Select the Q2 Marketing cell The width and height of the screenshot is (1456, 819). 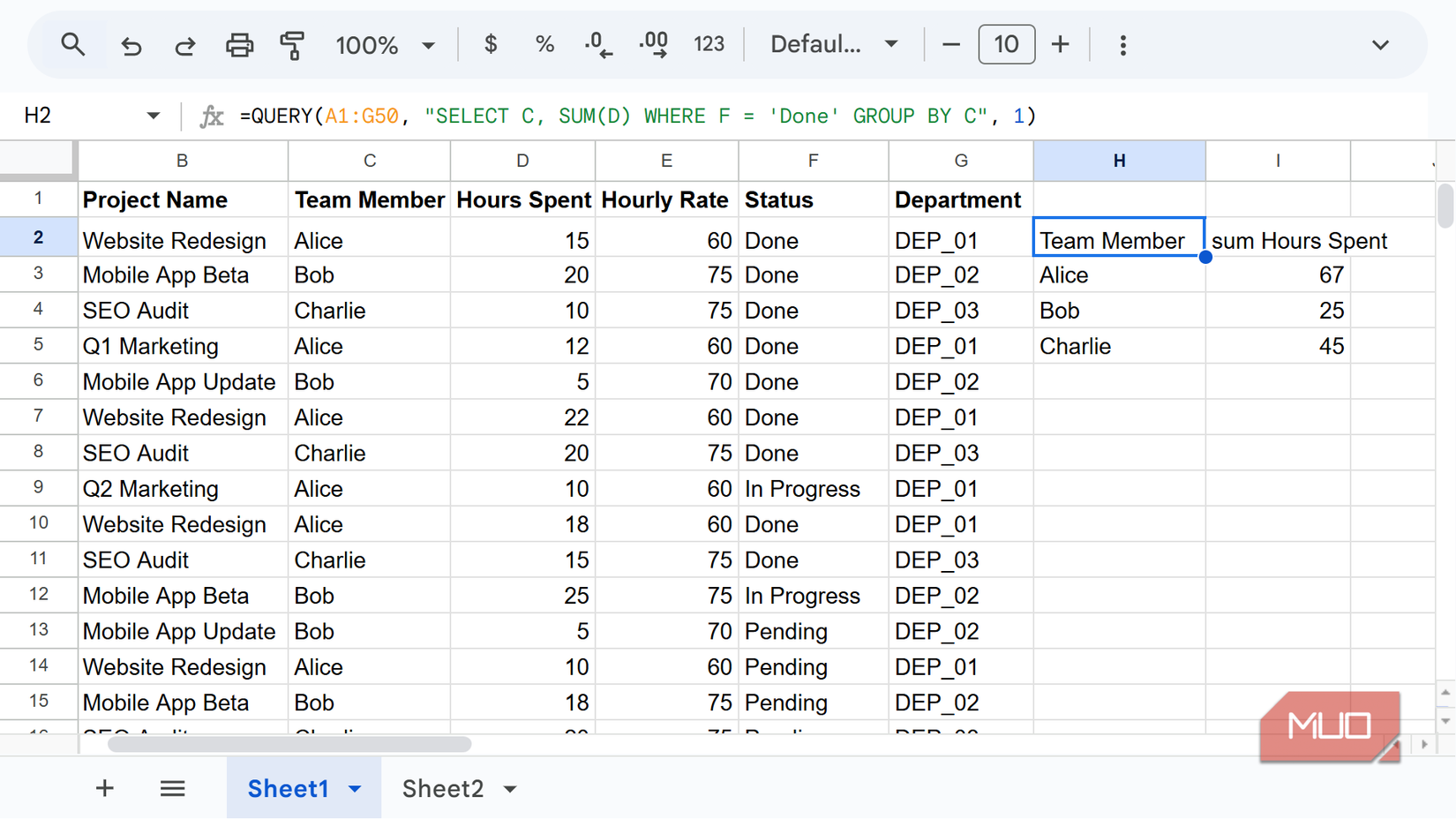pyautogui.click(x=183, y=488)
